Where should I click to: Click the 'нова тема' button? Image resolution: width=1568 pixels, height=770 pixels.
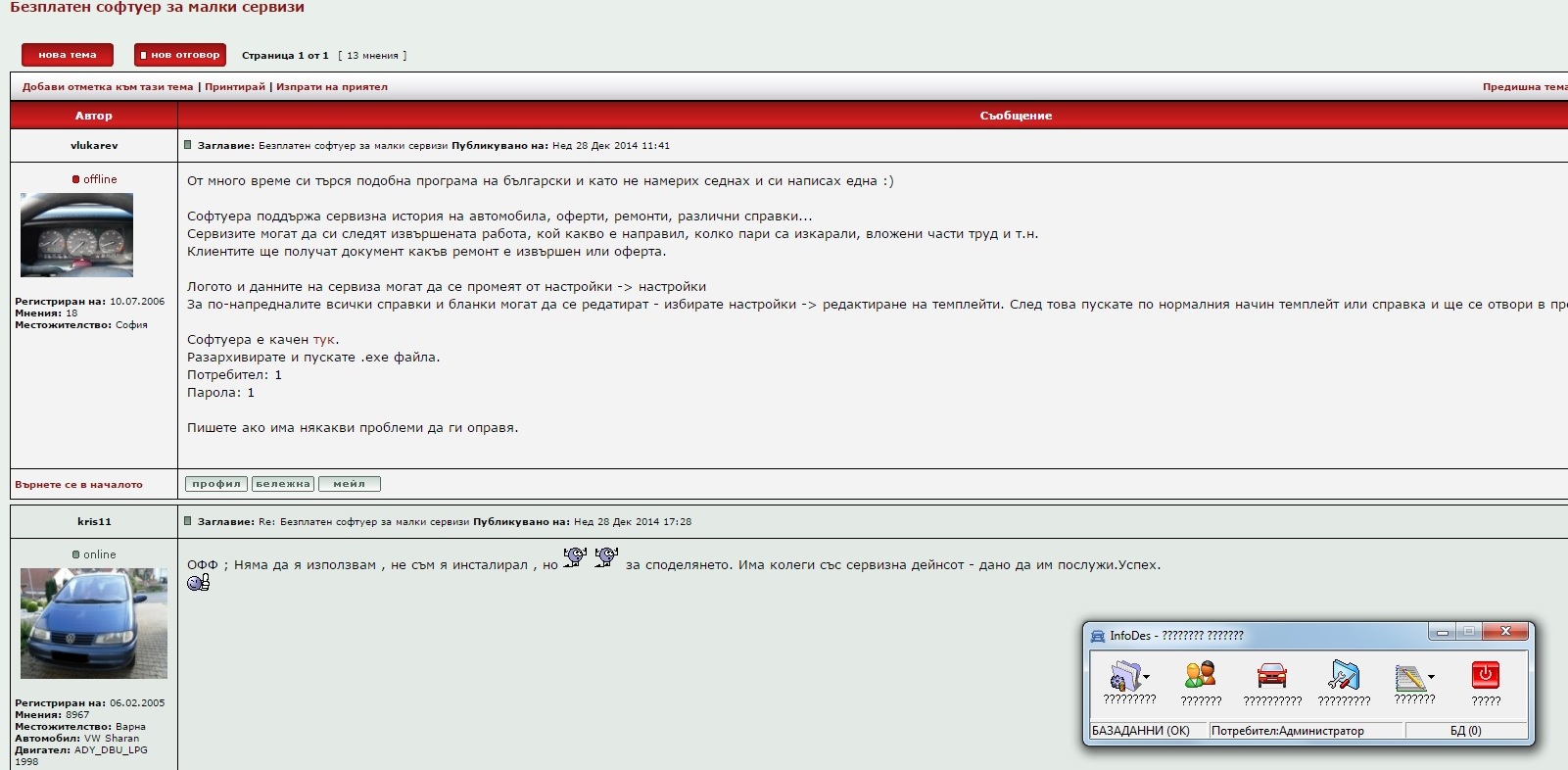tap(68, 55)
